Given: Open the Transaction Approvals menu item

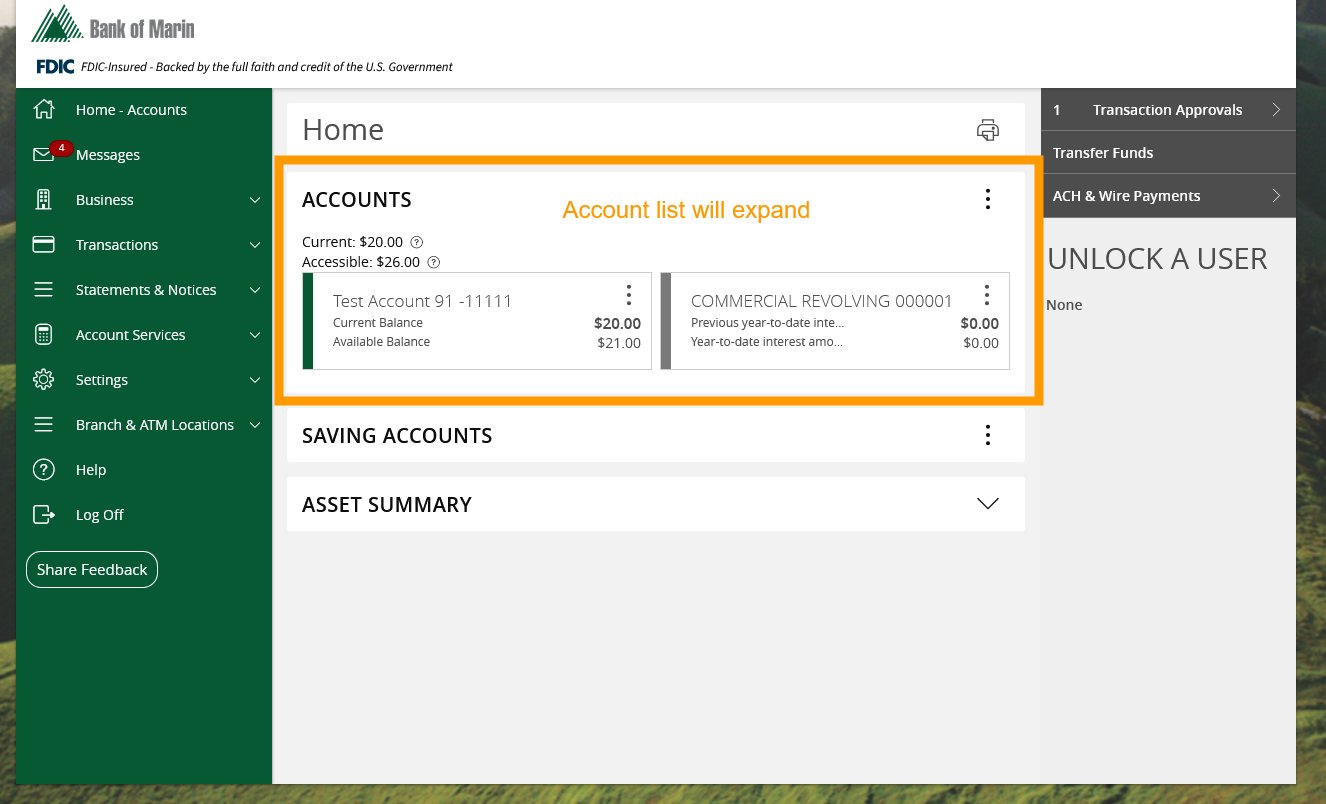Looking at the screenshot, I should point(1167,109).
